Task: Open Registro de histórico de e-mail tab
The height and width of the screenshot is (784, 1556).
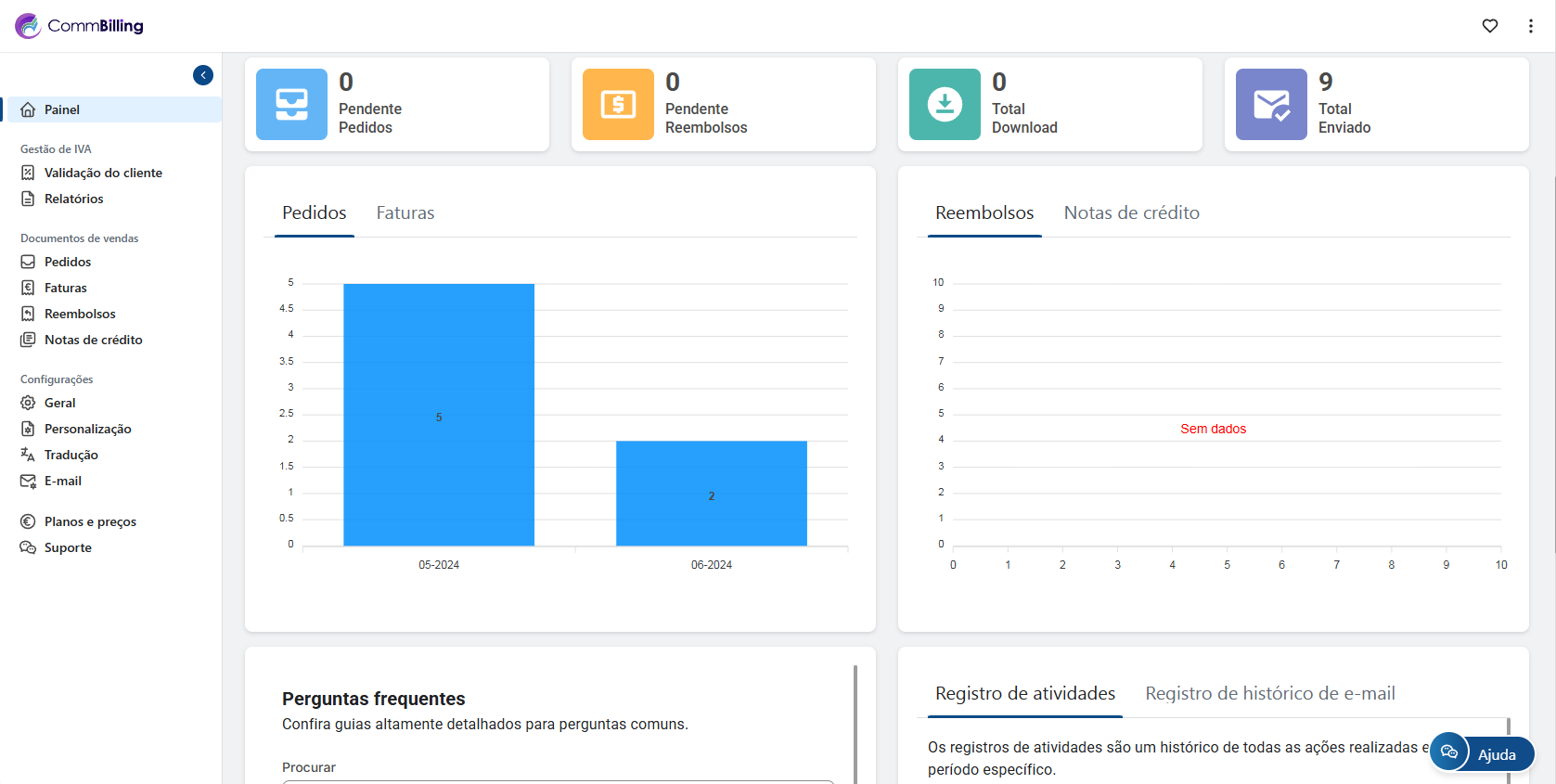Action: point(1269,694)
